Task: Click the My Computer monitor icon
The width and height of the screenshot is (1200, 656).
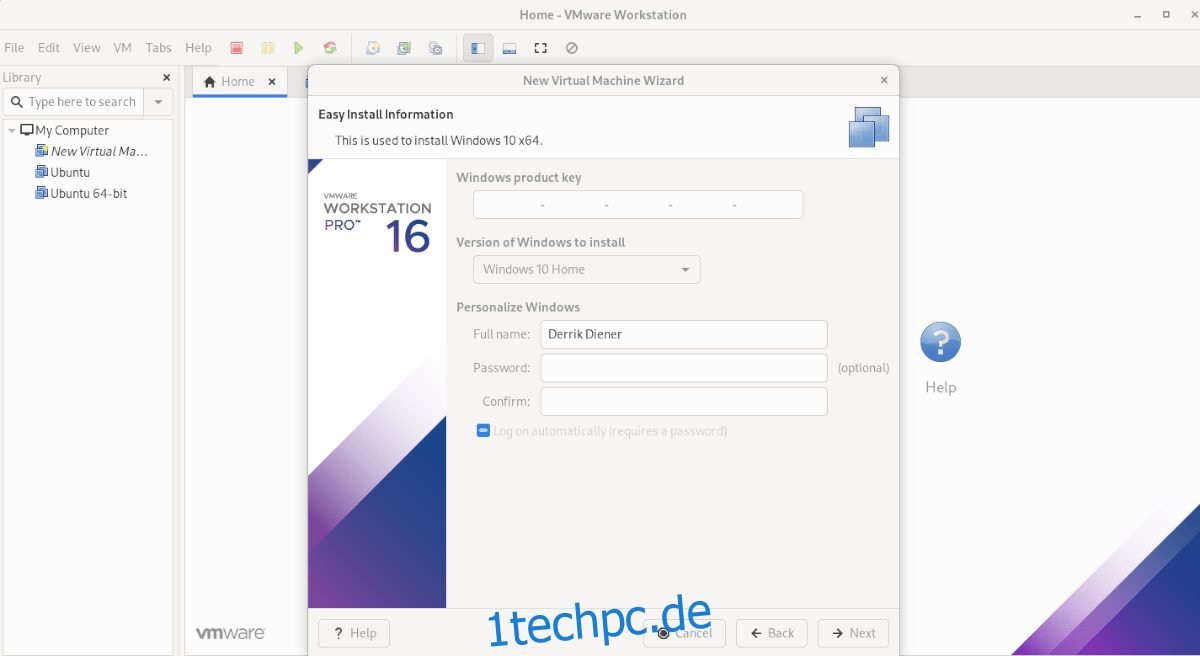Action: [x=27, y=130]
